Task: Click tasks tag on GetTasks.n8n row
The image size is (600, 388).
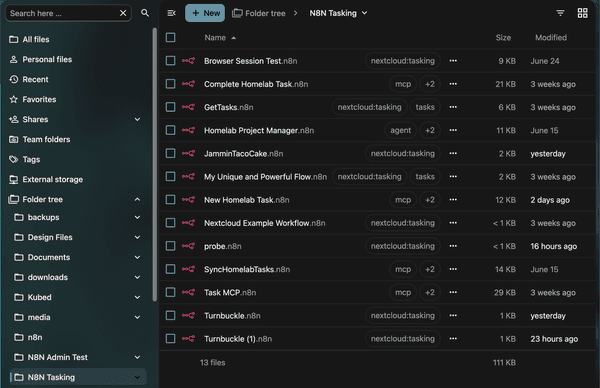Action: [425, 107]
